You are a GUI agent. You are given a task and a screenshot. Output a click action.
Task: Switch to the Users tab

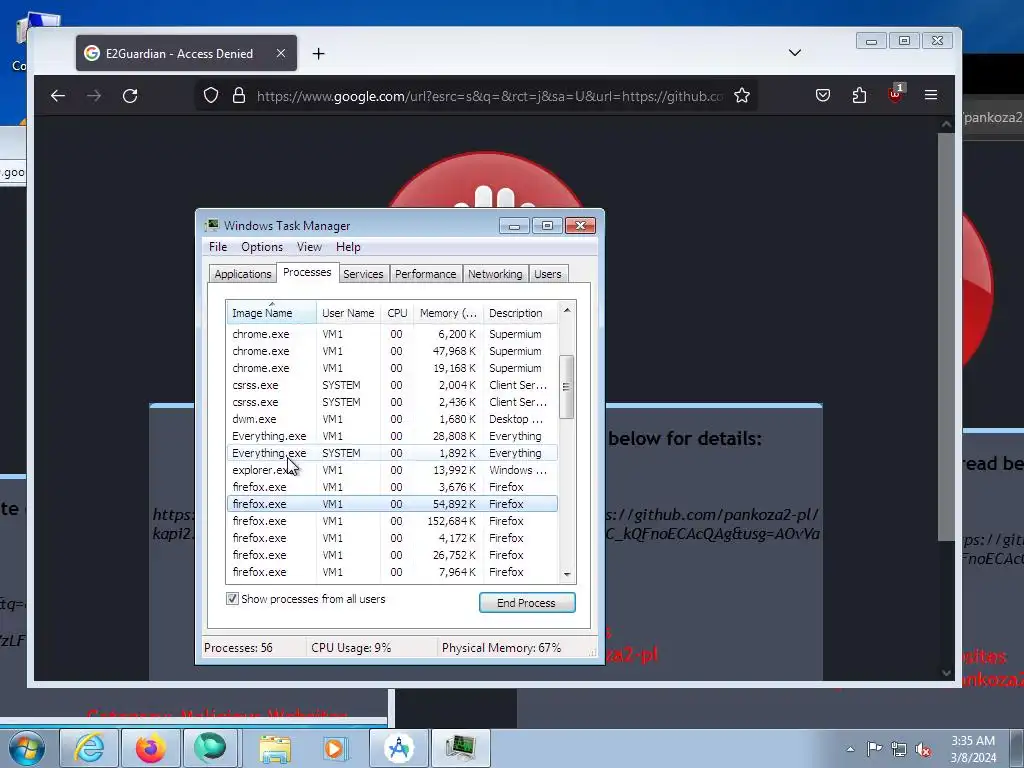547,274
